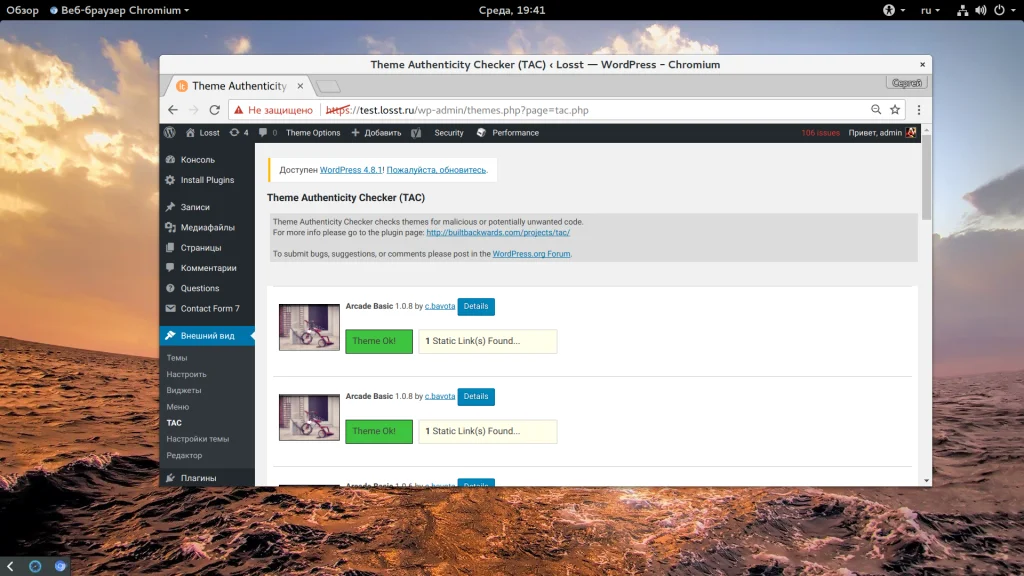Click second Arcade Basic theme thumbnail
The height and width of the screenshot is (576, 1024).
310,417
